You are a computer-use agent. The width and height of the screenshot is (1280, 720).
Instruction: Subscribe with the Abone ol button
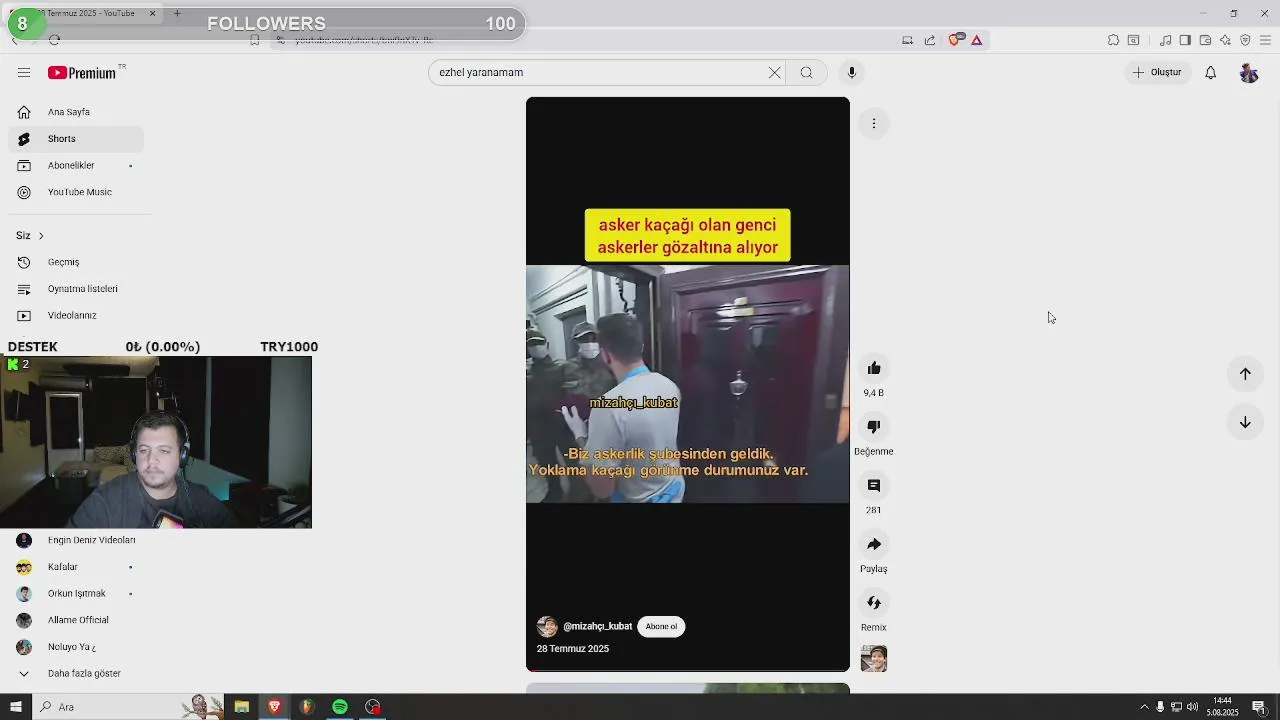click(x=661, y=626)
